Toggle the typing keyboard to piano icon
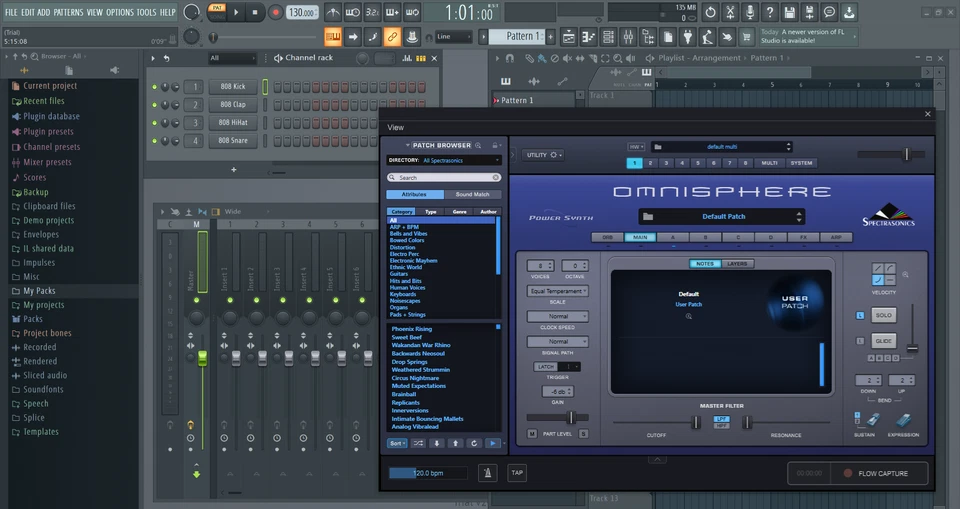 [332, 37]
